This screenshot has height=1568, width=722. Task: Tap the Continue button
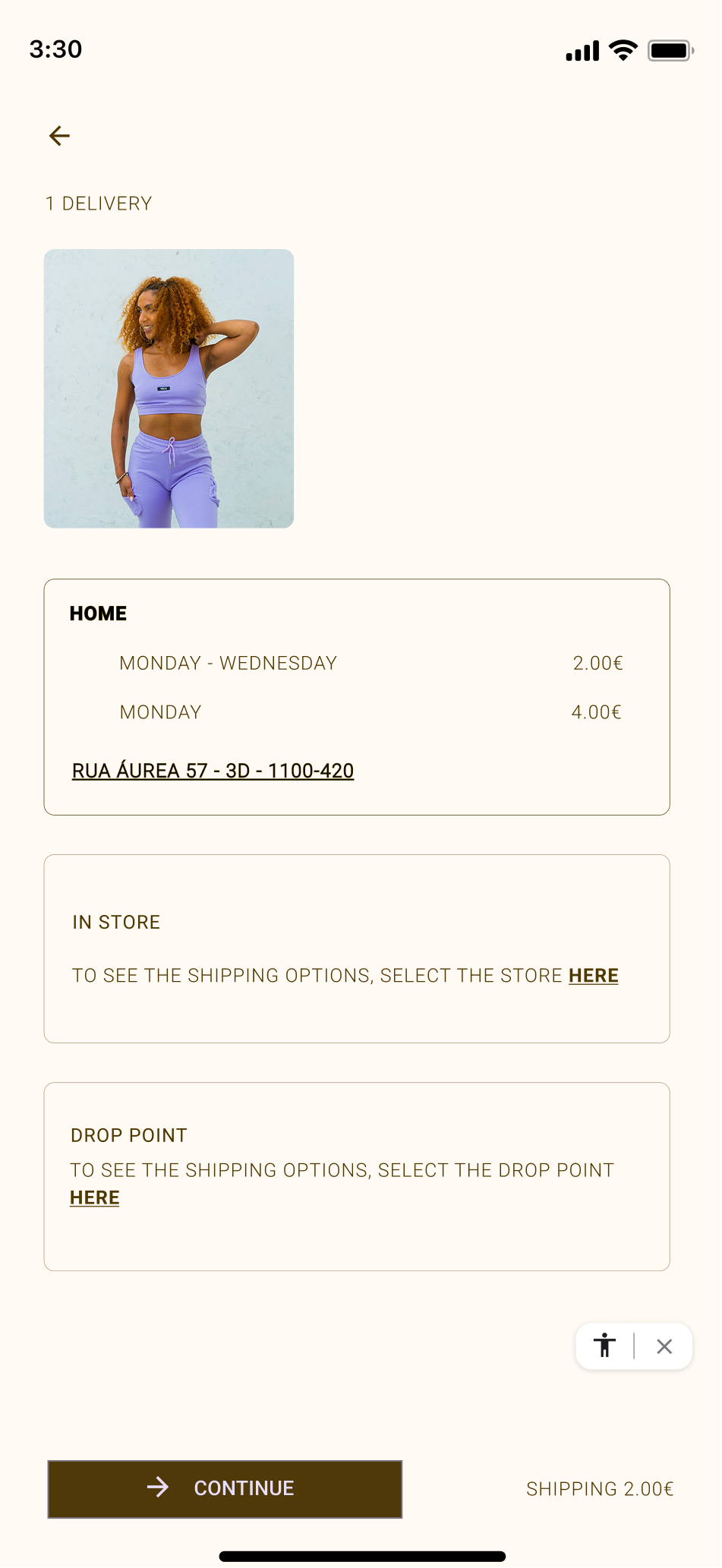click(x=225, y=1488)
